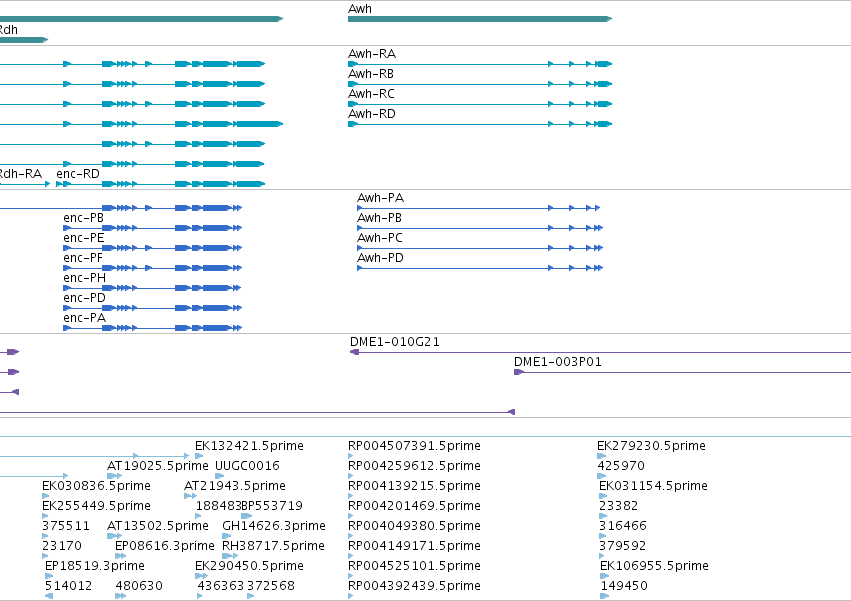
Task: Select EST RP004049380.5prime
Action: [x=415, y=527]
